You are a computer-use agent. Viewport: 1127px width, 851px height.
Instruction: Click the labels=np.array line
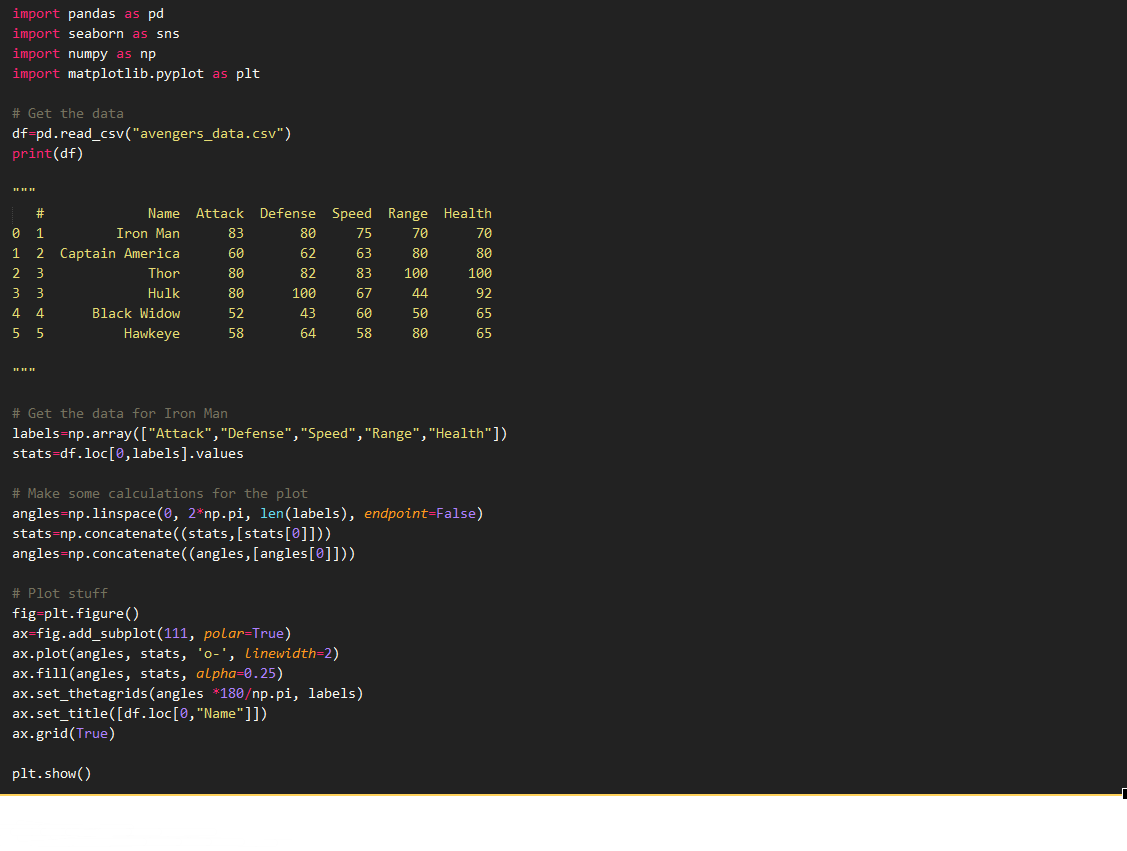(x=259, y=434)
